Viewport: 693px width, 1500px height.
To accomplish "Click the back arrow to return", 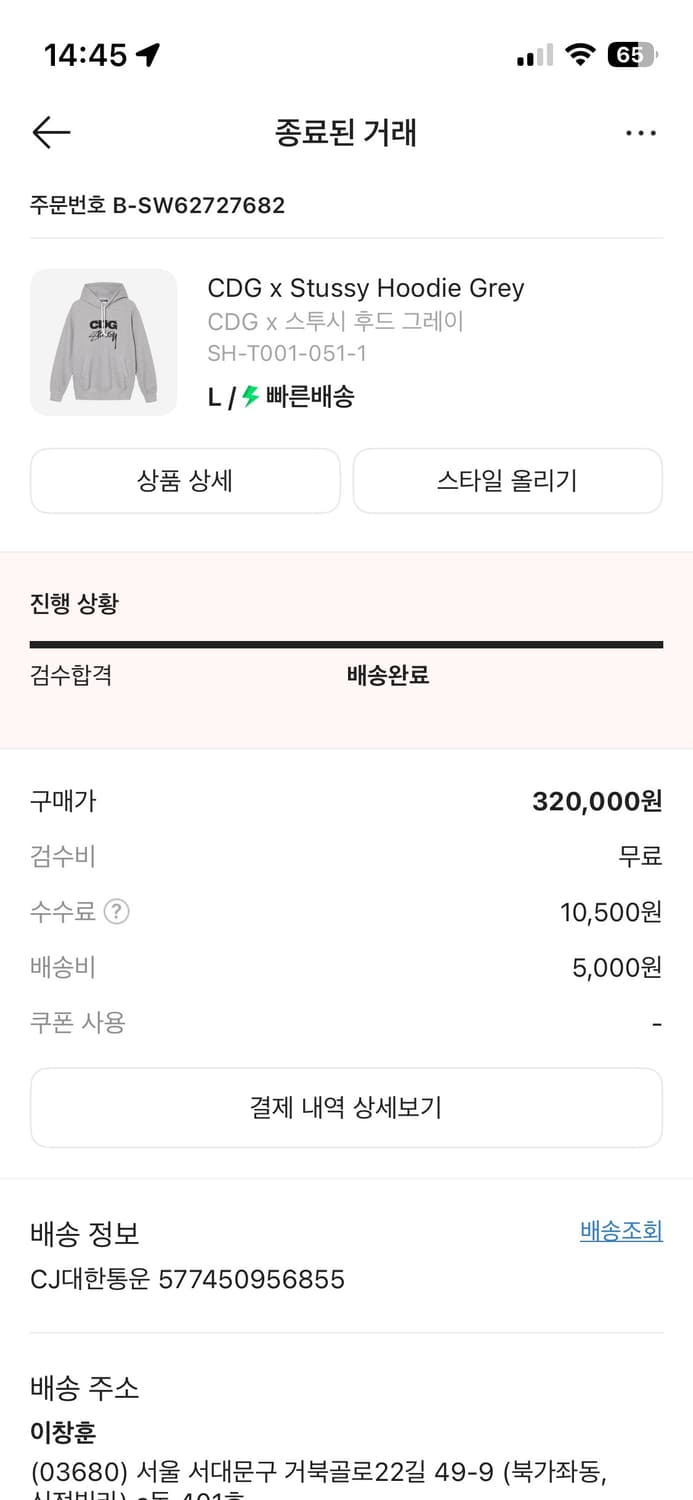I will pos(50,132).
